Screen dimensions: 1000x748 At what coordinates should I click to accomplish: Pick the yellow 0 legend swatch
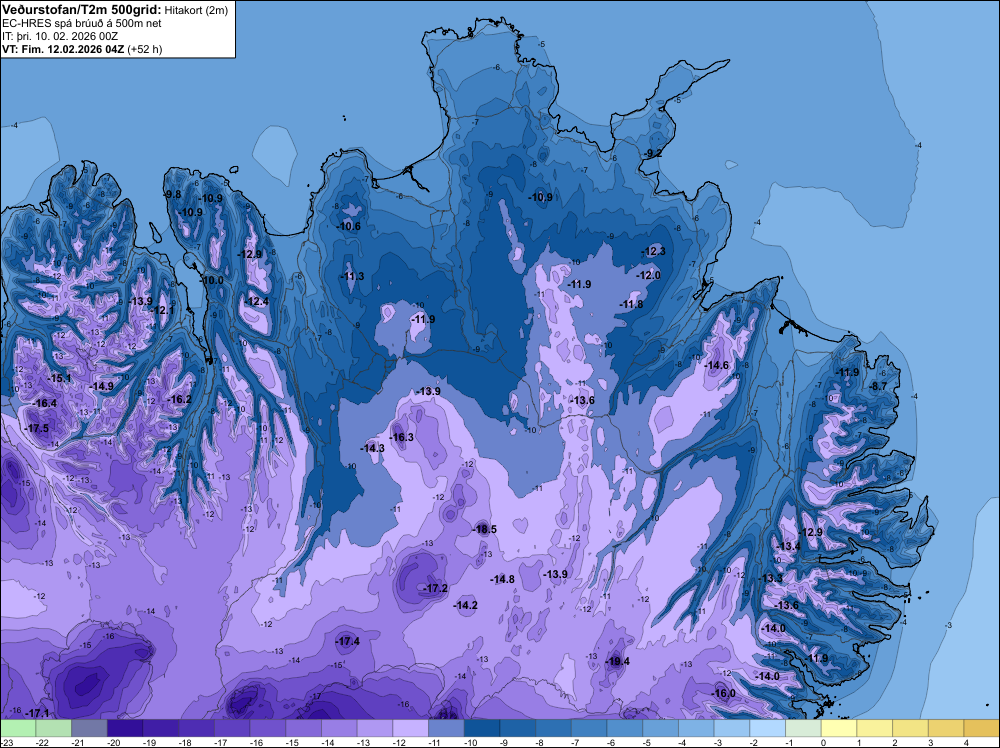(x=839, y=728)
